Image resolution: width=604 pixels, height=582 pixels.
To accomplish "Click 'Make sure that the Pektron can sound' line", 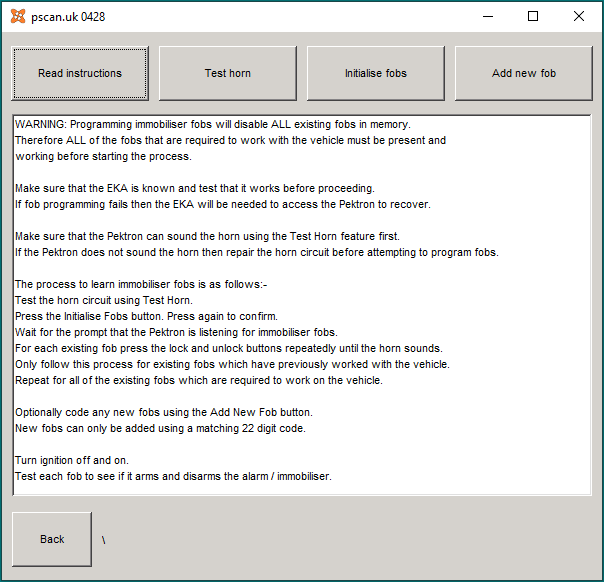I will [207, 236].
